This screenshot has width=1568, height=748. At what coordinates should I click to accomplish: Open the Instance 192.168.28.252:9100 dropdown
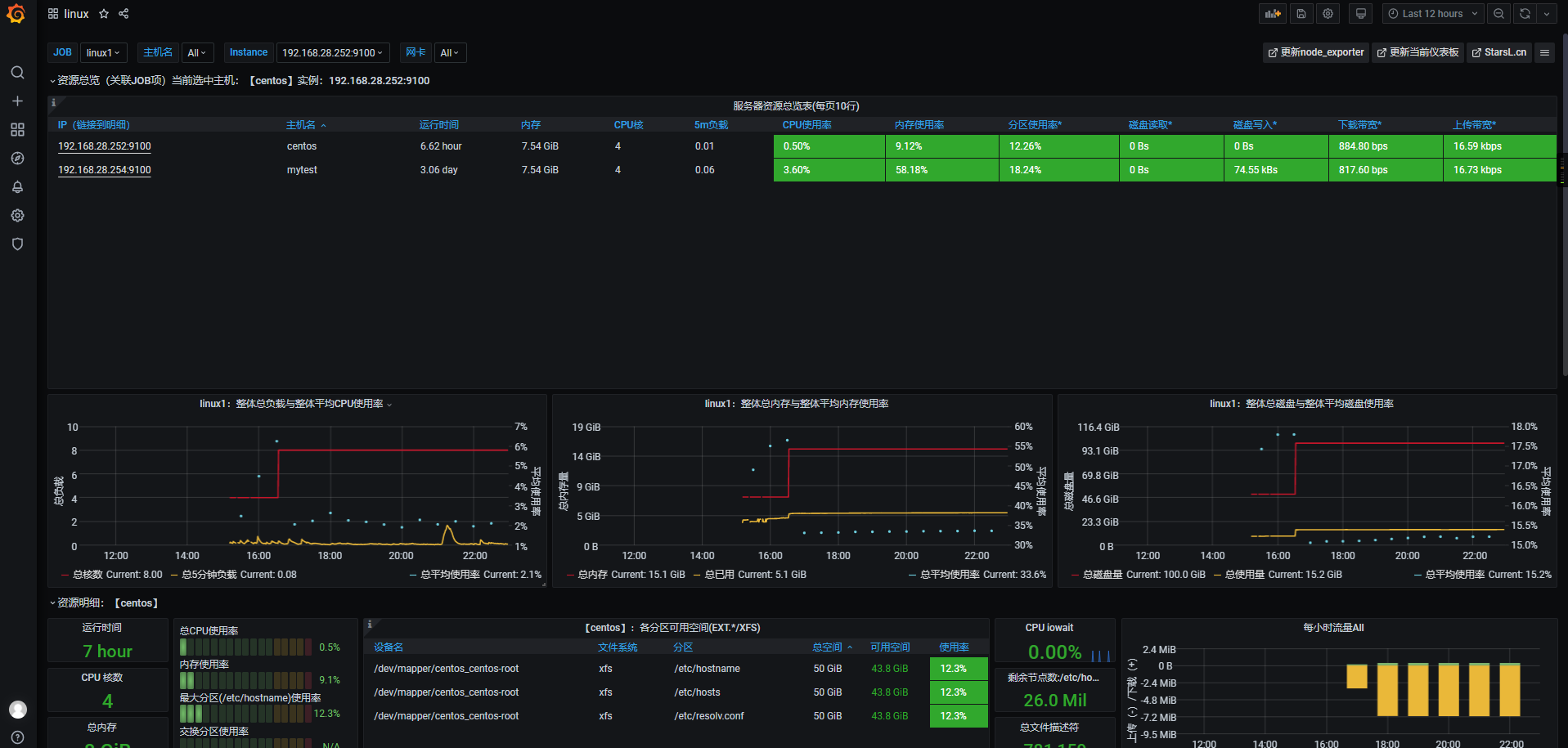pos(332,53)
